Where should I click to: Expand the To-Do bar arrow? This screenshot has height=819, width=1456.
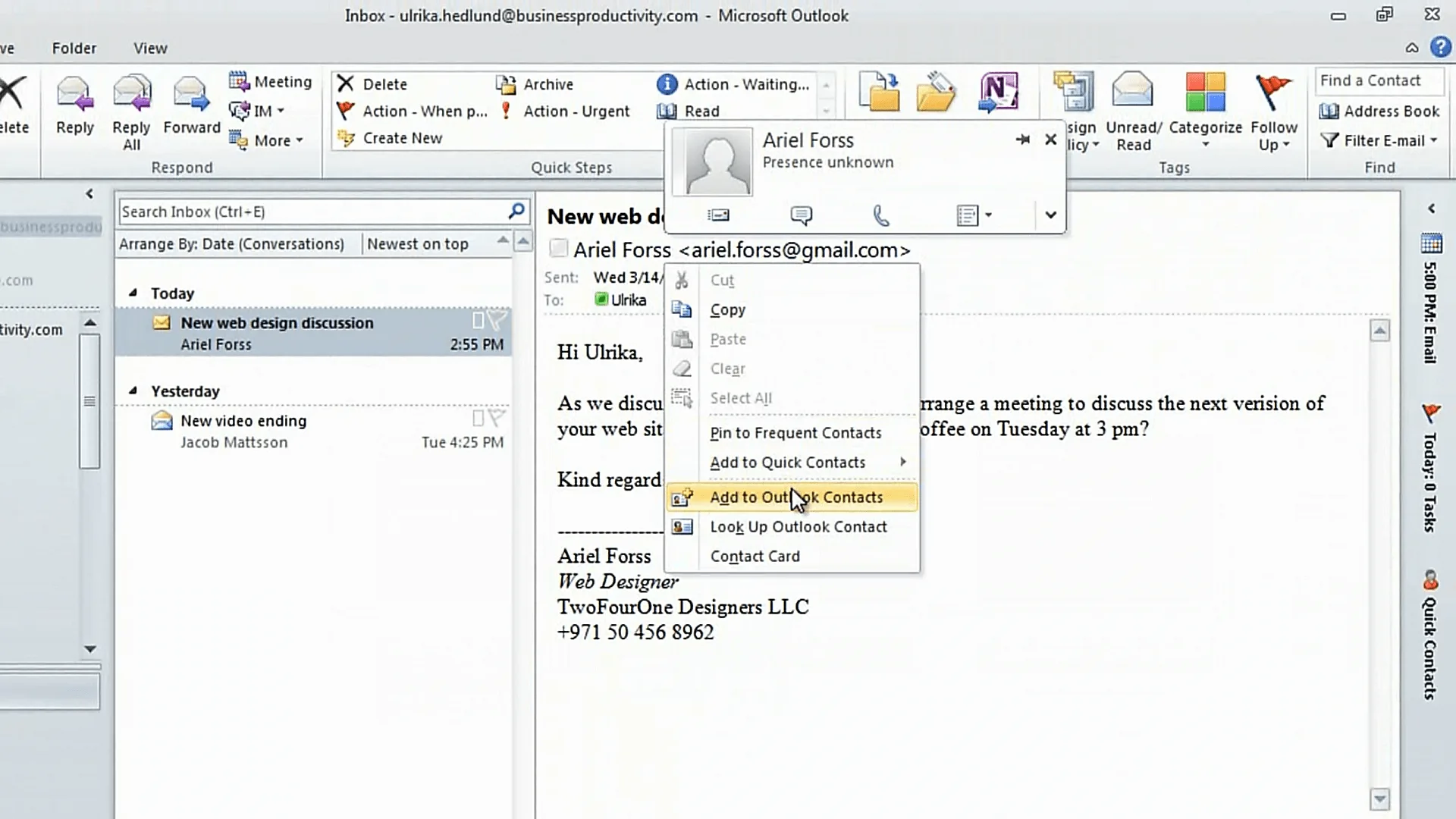point(1431,209)
